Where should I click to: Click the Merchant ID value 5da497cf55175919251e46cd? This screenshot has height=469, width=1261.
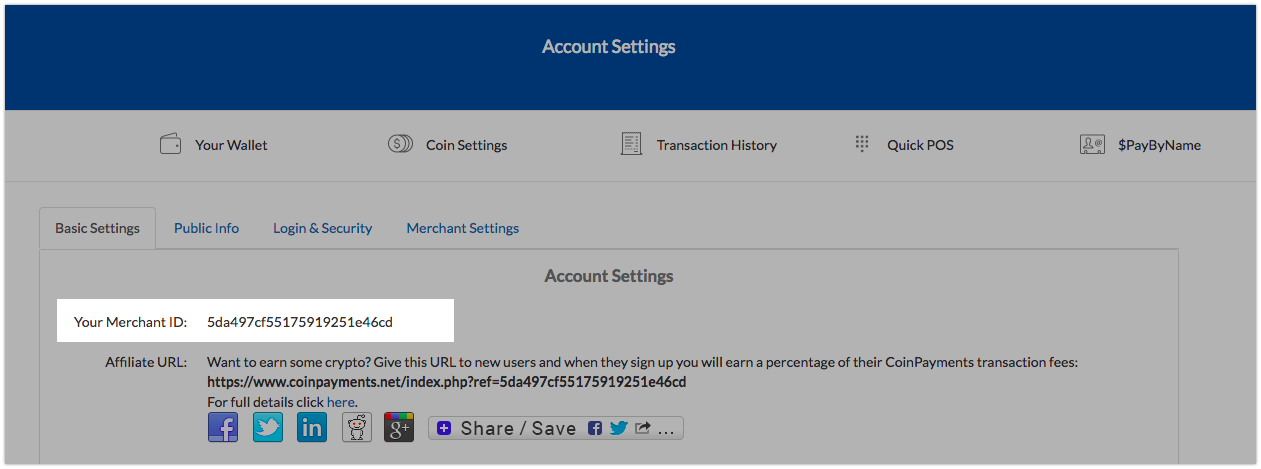click(x=300, y=322)
